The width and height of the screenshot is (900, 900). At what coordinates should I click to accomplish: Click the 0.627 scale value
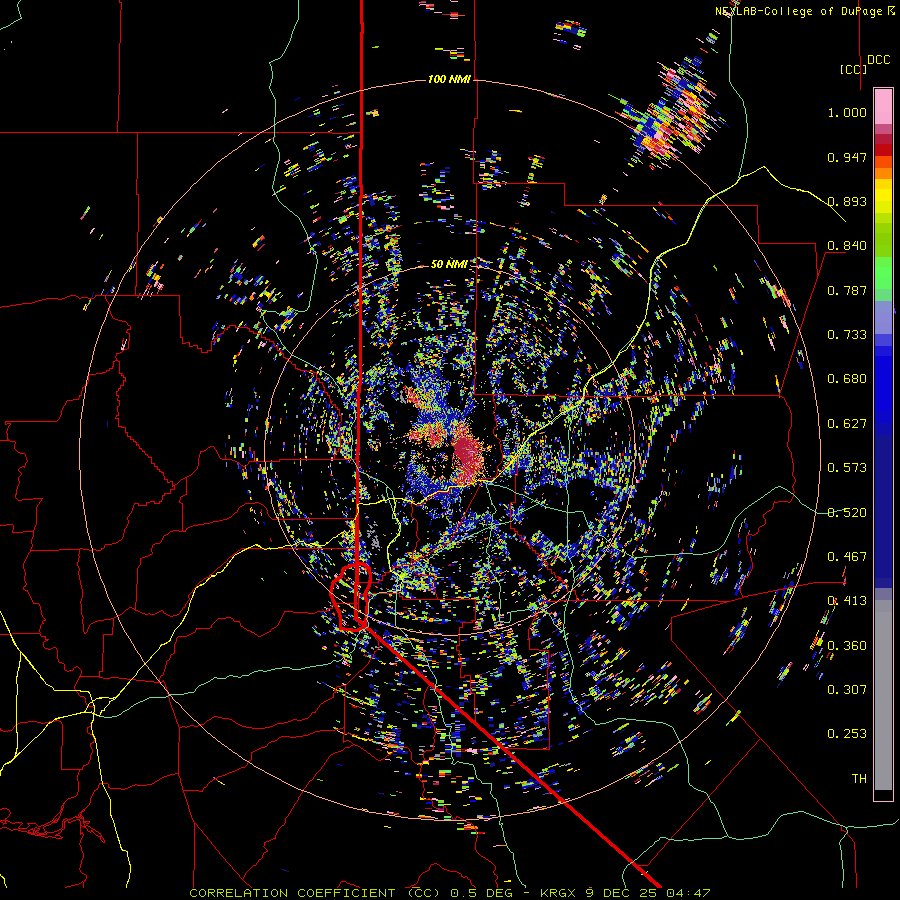pyautogui.click(x=847, y=424)
